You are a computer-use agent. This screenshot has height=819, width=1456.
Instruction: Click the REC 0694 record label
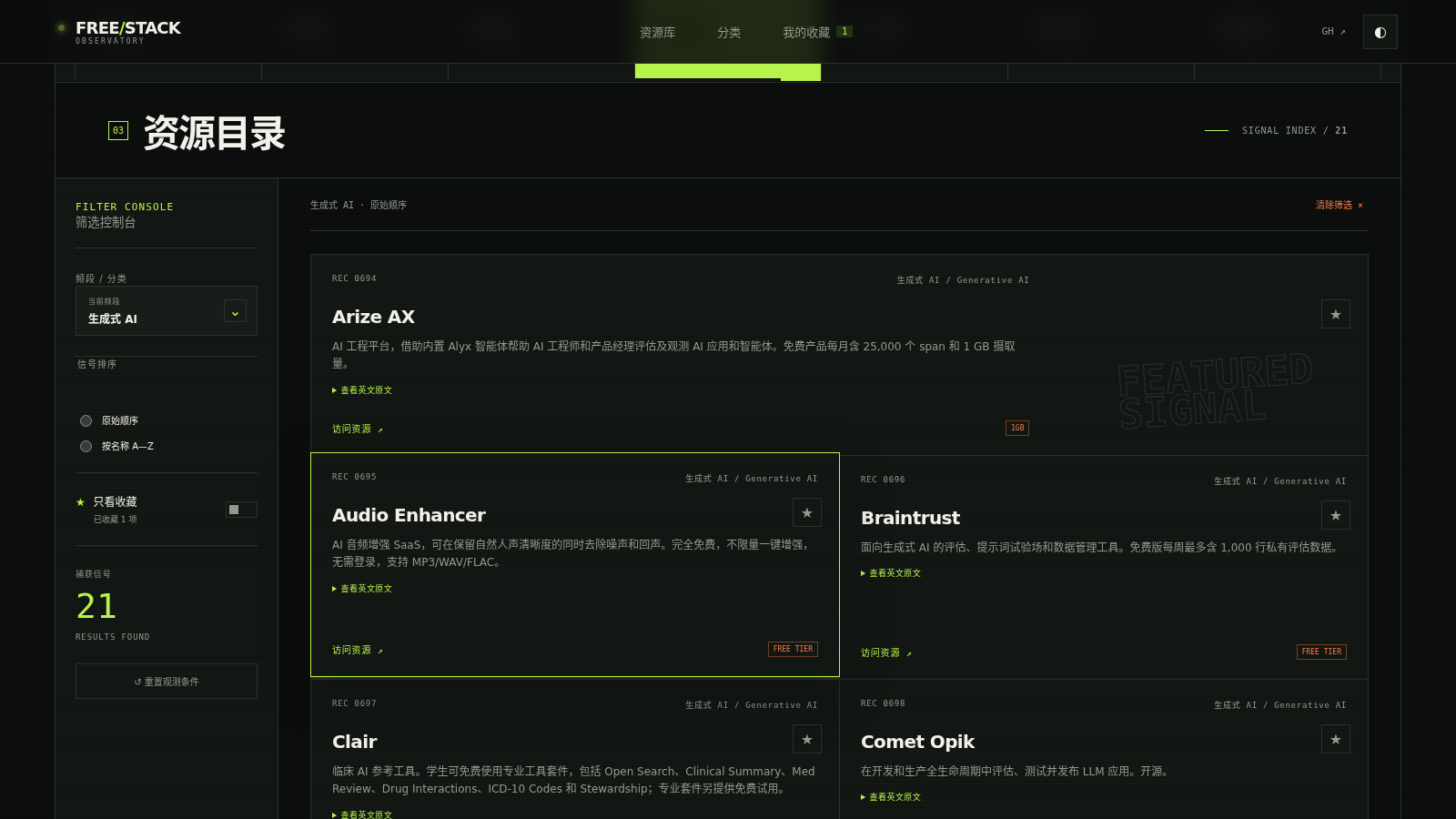354,278
